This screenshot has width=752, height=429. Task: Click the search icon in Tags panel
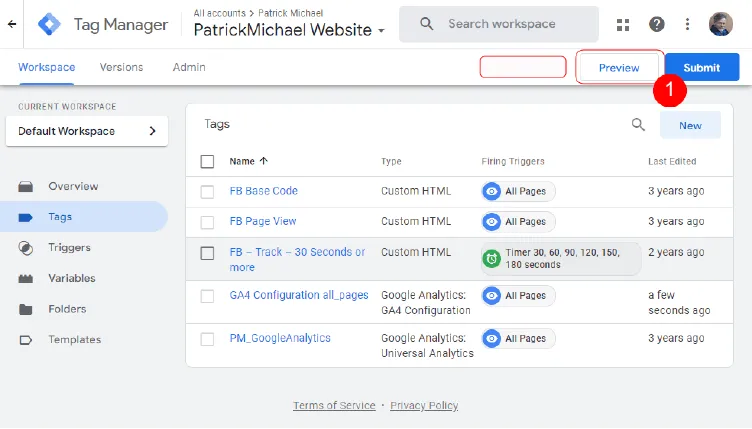pos(638,125)
